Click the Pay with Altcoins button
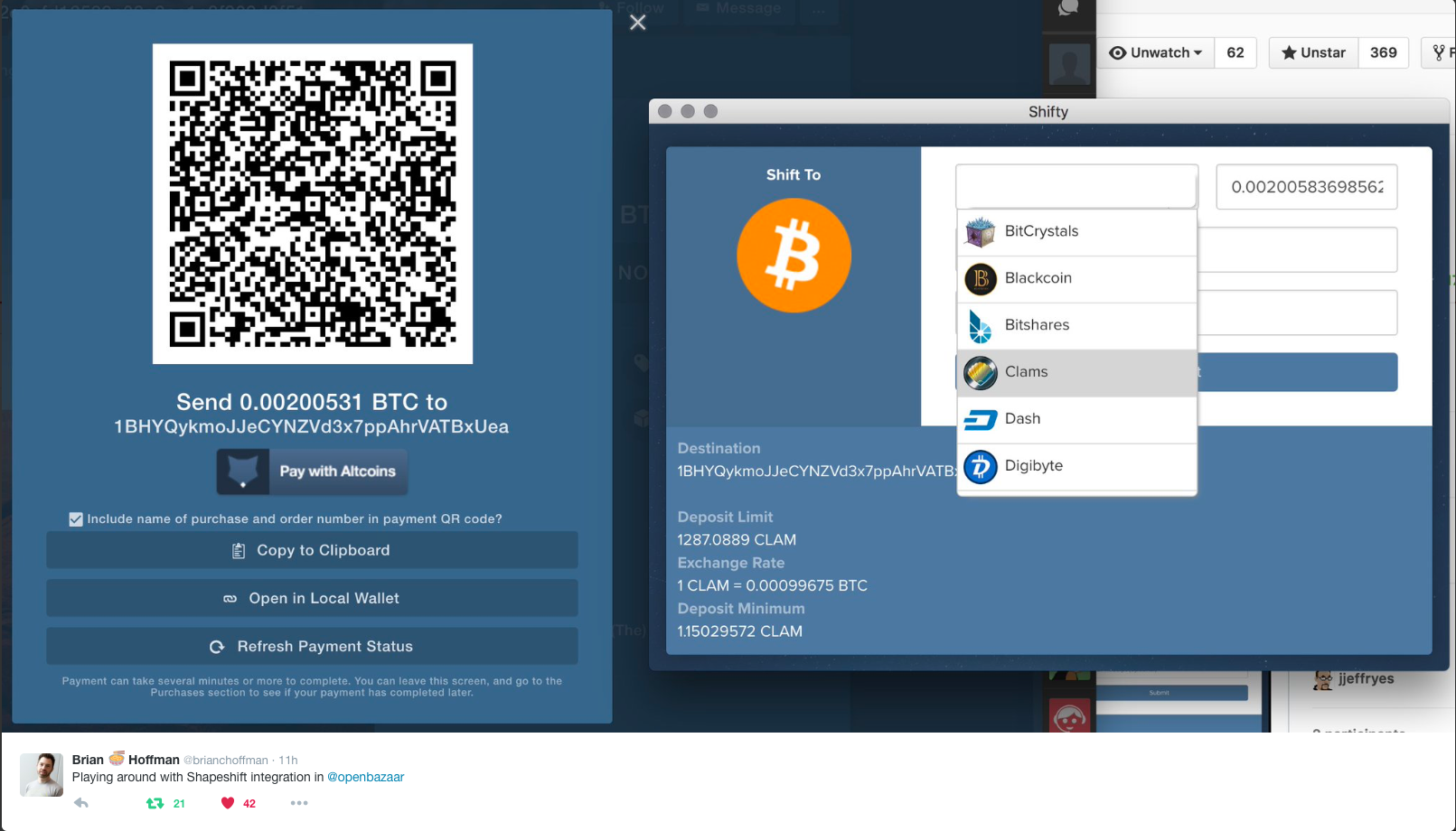1456x831 pixels. 312,472
